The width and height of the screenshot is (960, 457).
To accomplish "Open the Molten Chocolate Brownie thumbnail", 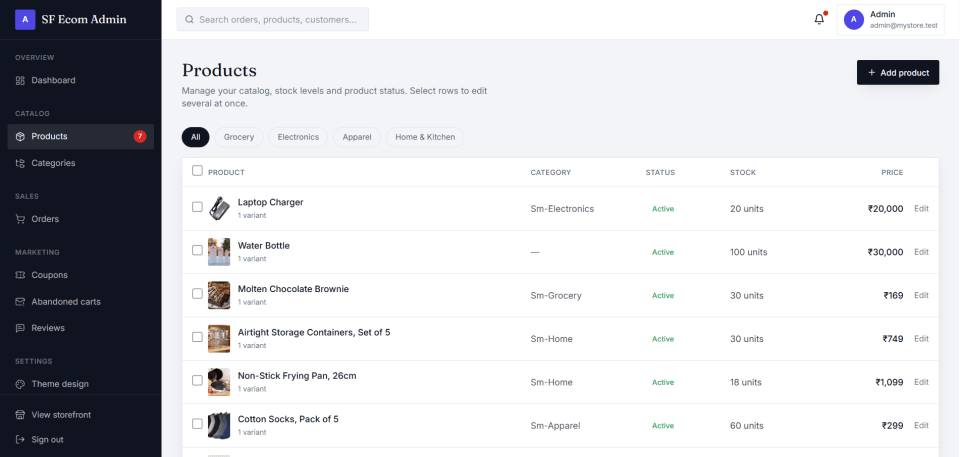I will 219,295.
